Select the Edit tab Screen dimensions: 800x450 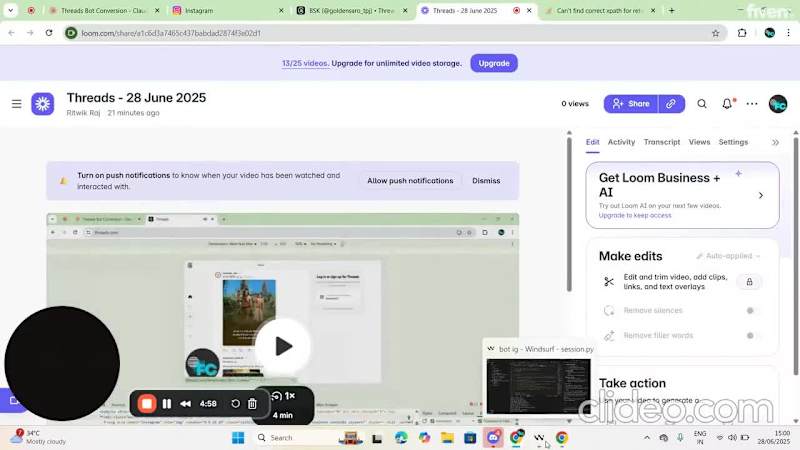[592, 142]
